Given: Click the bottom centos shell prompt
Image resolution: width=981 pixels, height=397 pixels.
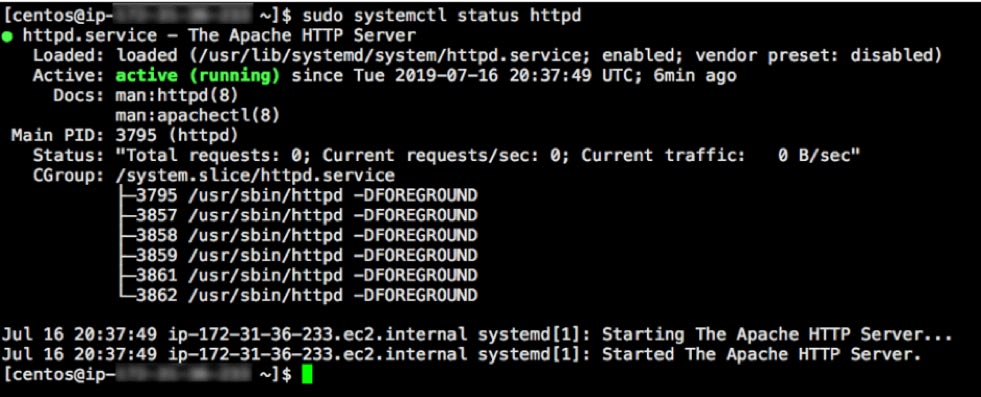Looking at the screenshot, I should [147, 374].
